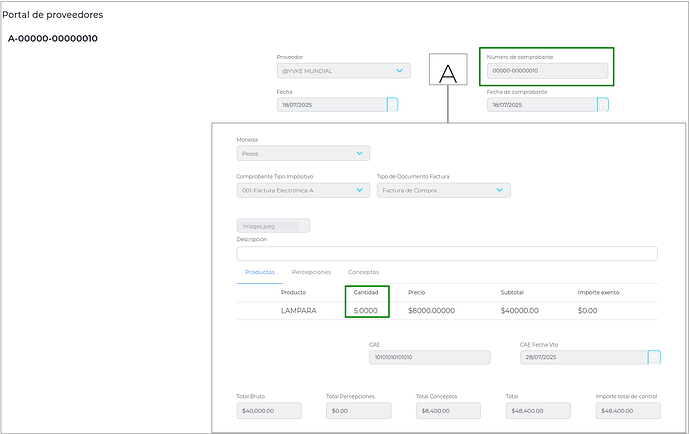Open the Moneda dropdown showing Pesos
Image resolution: width=690 pixels, height=434 pixels.
tap(359, 154)
